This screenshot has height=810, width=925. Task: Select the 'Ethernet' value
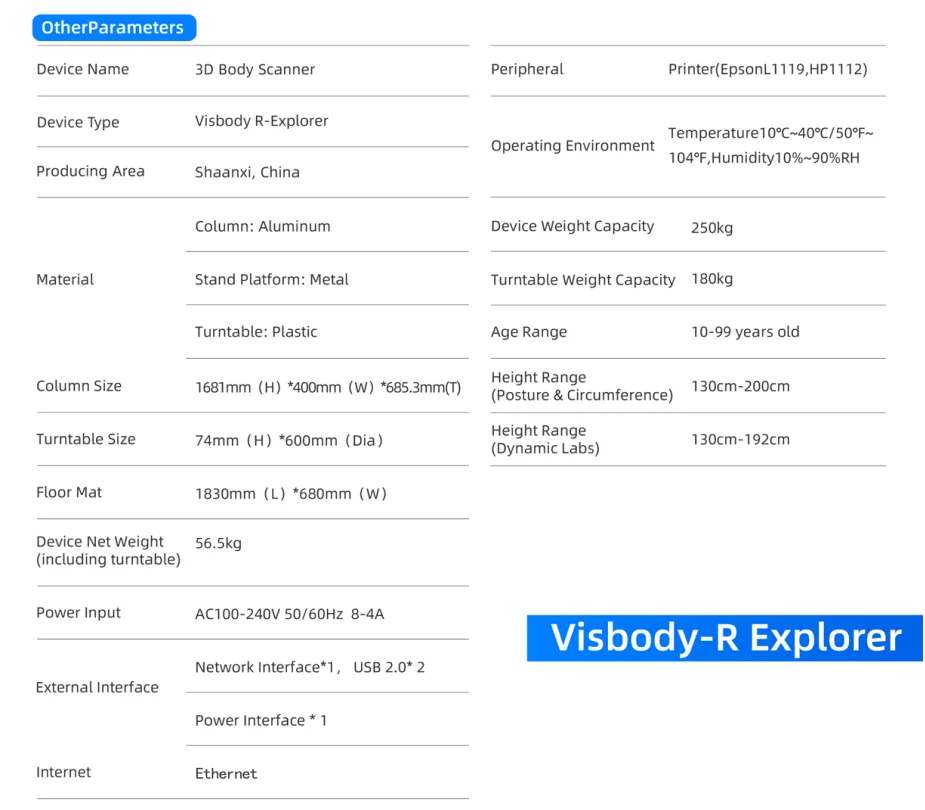226,774
